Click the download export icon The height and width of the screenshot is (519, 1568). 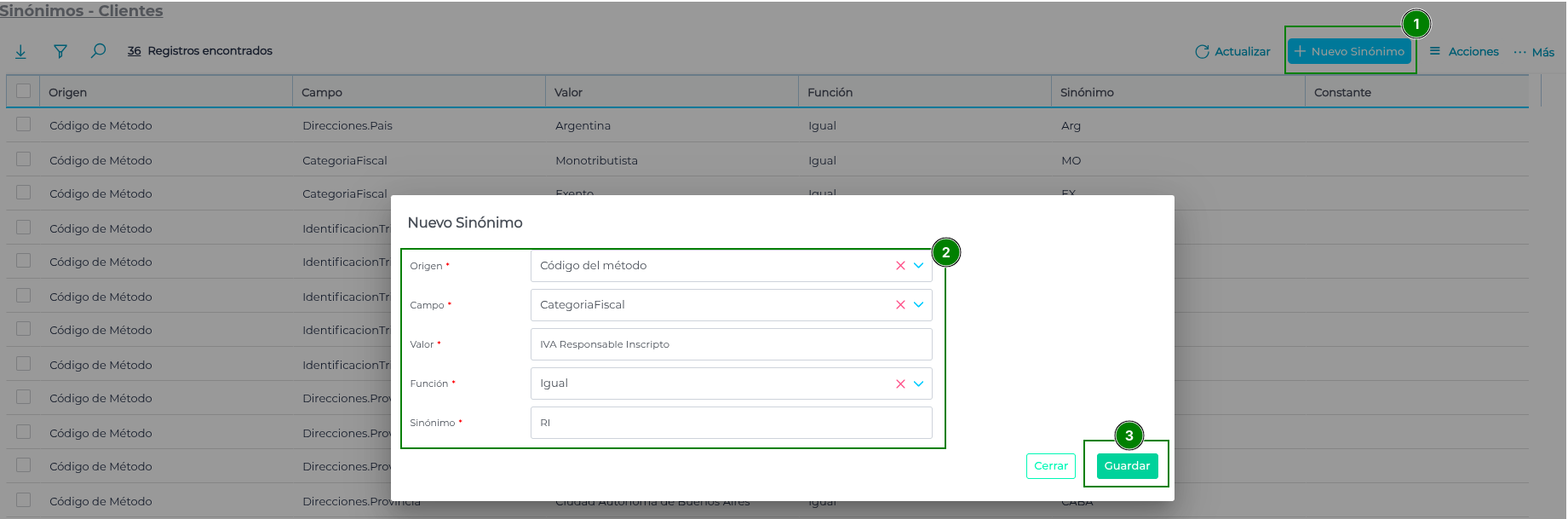click(x=20, y=52)
